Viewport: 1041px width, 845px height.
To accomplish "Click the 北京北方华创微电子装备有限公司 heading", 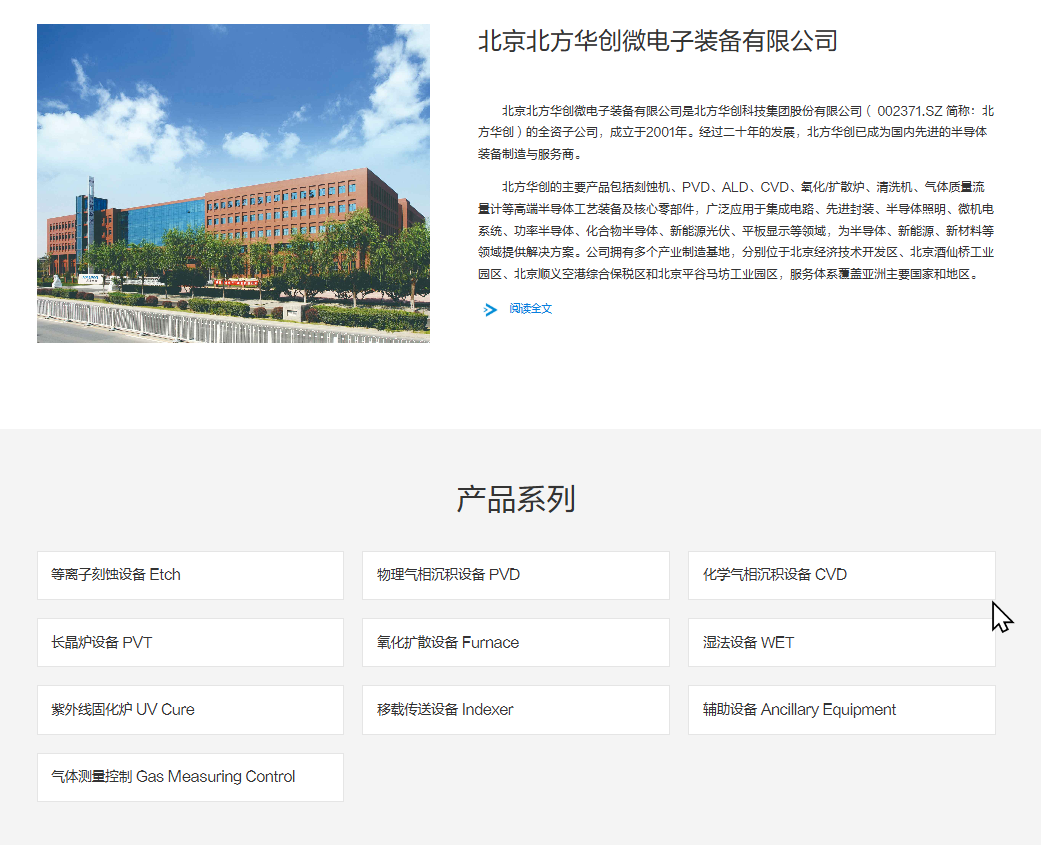I will pos(657,41).
